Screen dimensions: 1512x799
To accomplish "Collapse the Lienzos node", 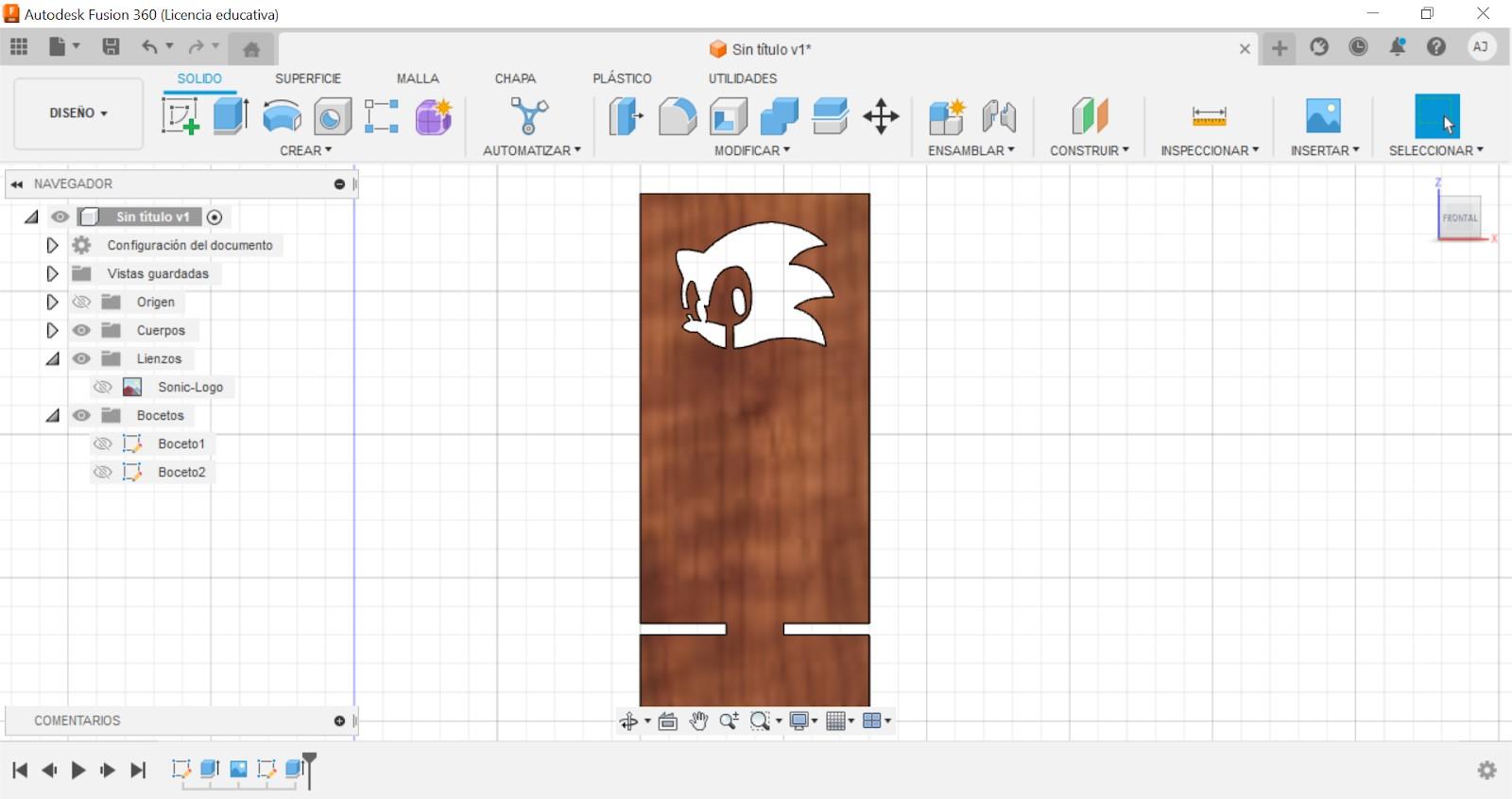I will (x=53, y=359).
